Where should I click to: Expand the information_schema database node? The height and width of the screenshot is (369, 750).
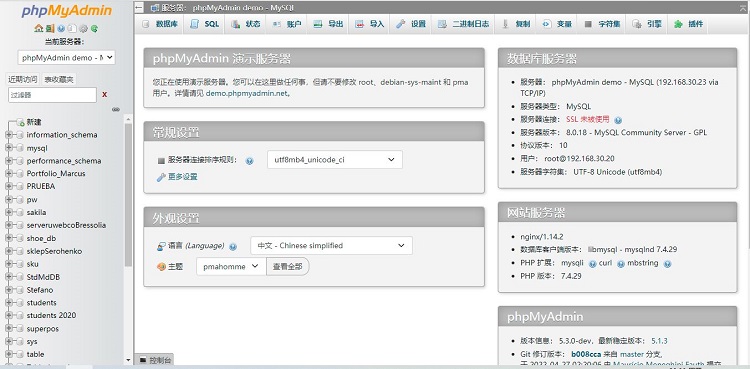pyautogui.click(x=9, y=135)
